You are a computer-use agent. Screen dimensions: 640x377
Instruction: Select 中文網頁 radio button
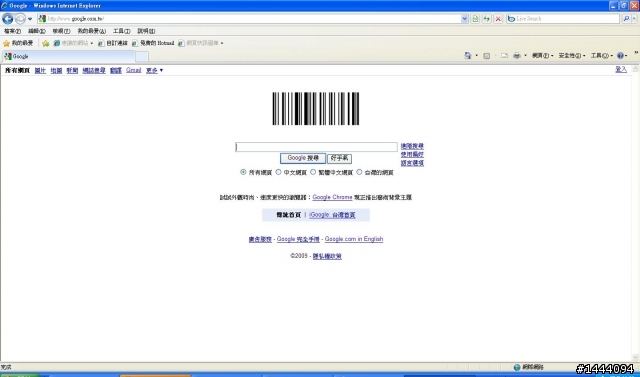pos(278,172)
